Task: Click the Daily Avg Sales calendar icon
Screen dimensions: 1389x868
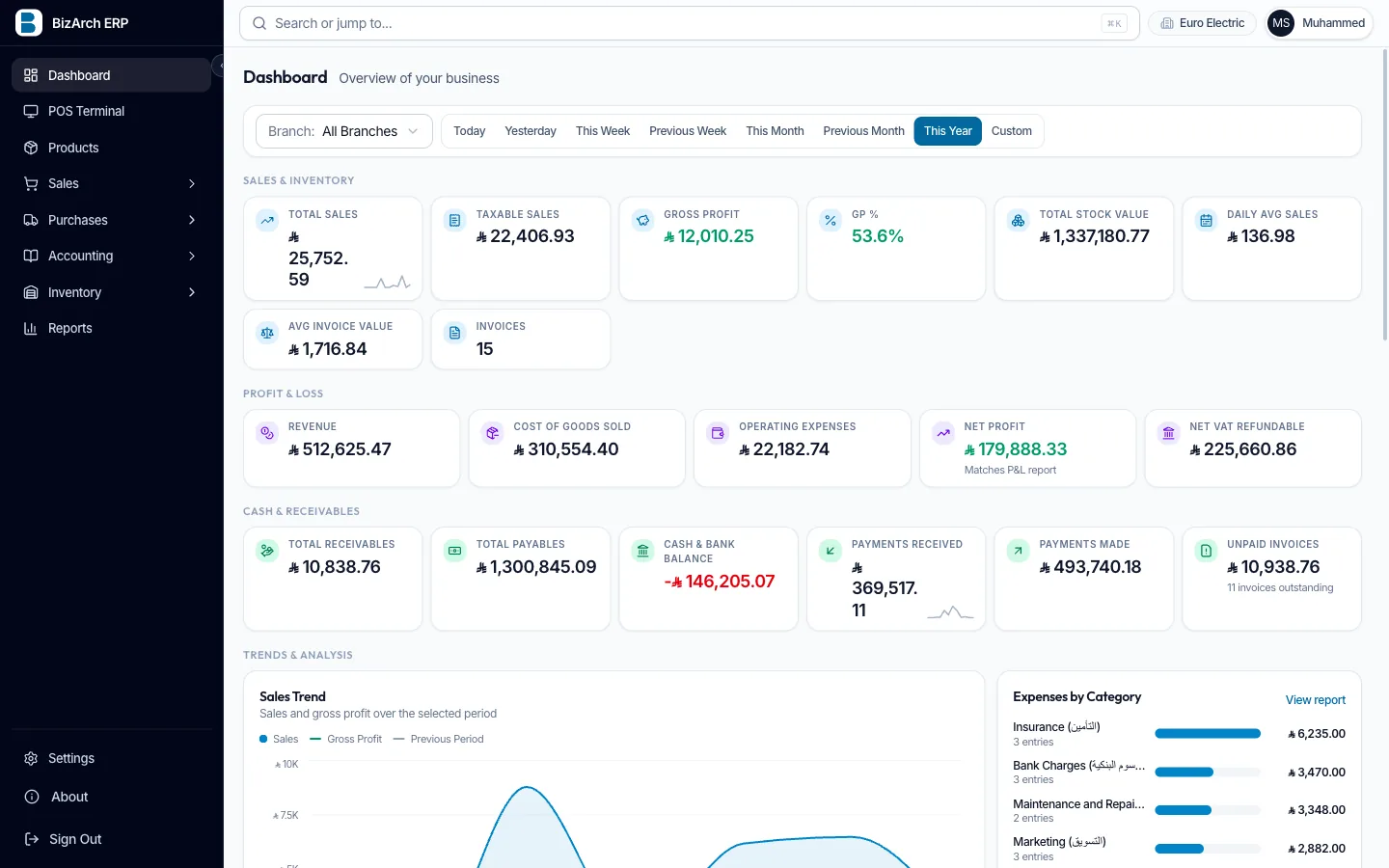Action: click(x=1206, y=221)
